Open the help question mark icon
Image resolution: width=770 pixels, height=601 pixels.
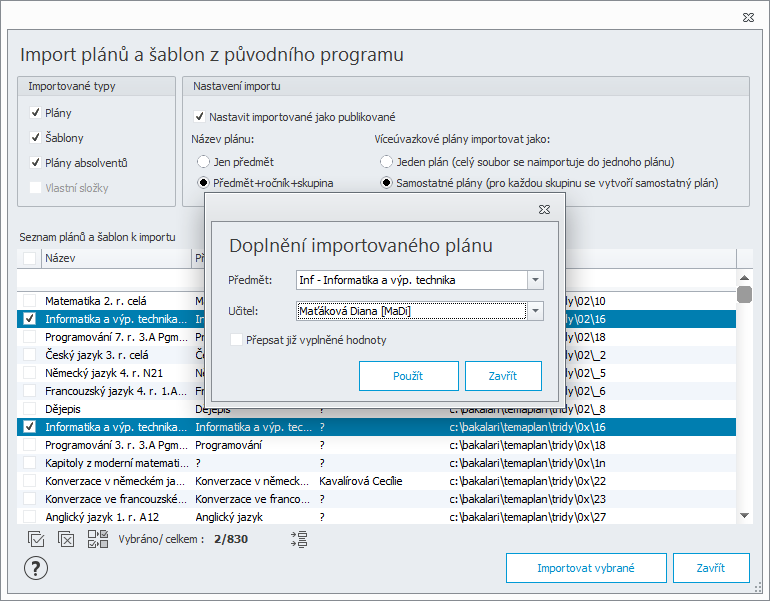click(x=36, y=568)
